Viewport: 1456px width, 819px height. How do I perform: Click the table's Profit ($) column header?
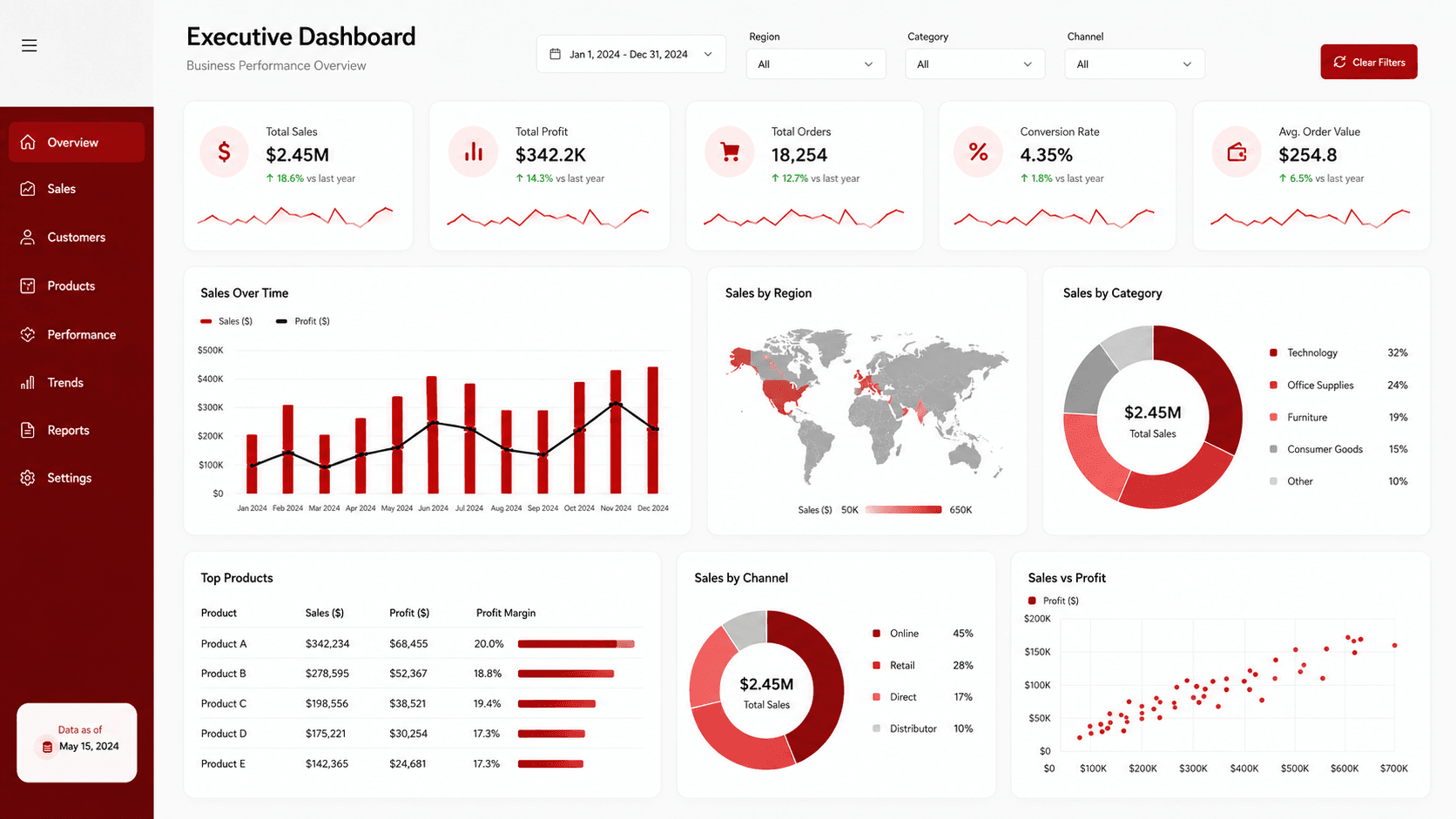[409, 613]
